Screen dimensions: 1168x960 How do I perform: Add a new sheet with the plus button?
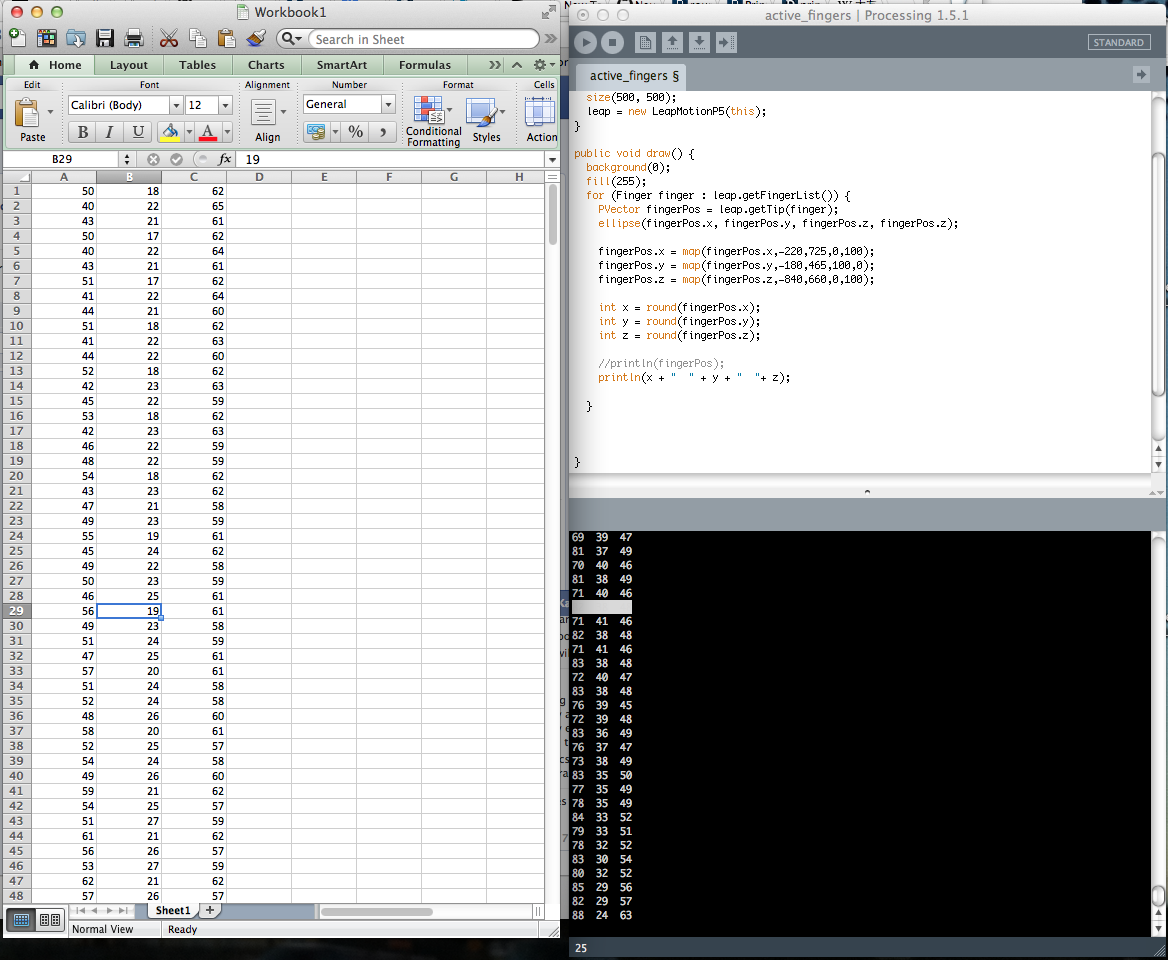[x=210, y=910]
